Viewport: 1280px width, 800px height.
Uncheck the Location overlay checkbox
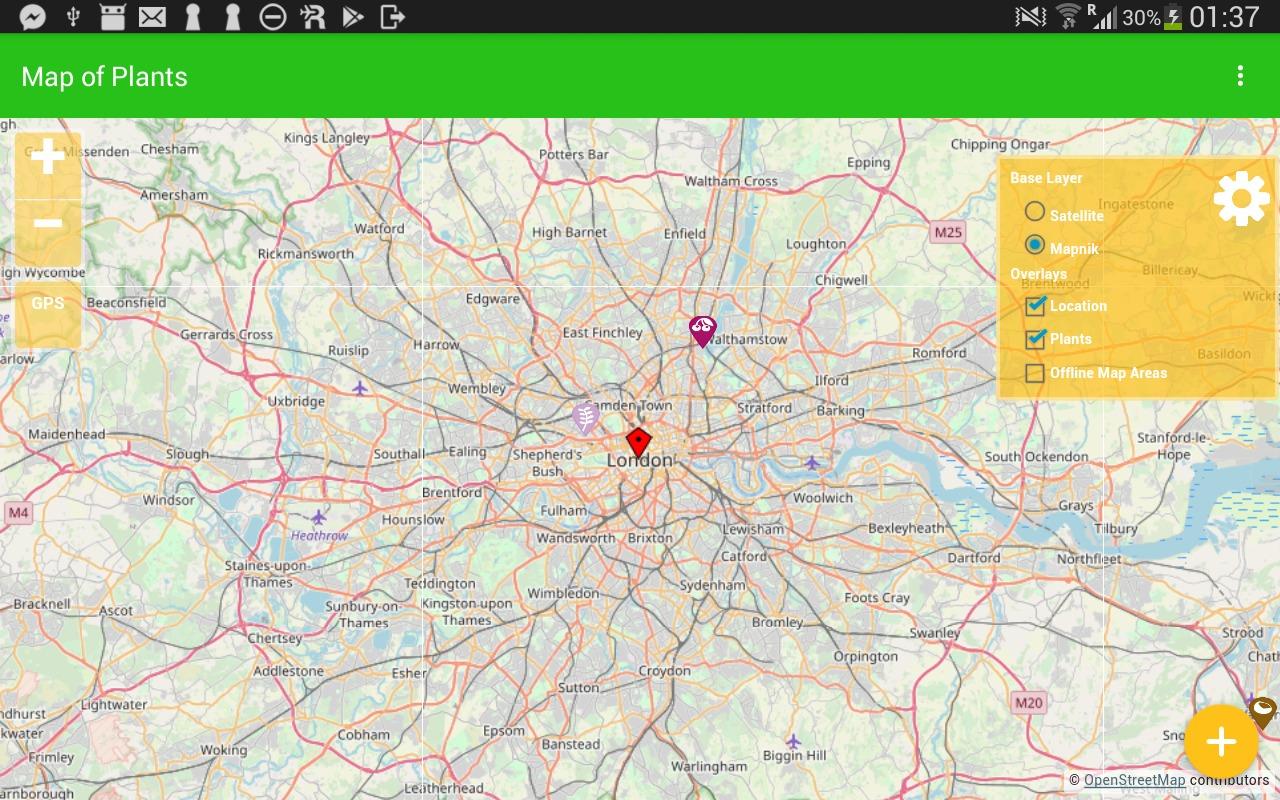(1035, 306)
